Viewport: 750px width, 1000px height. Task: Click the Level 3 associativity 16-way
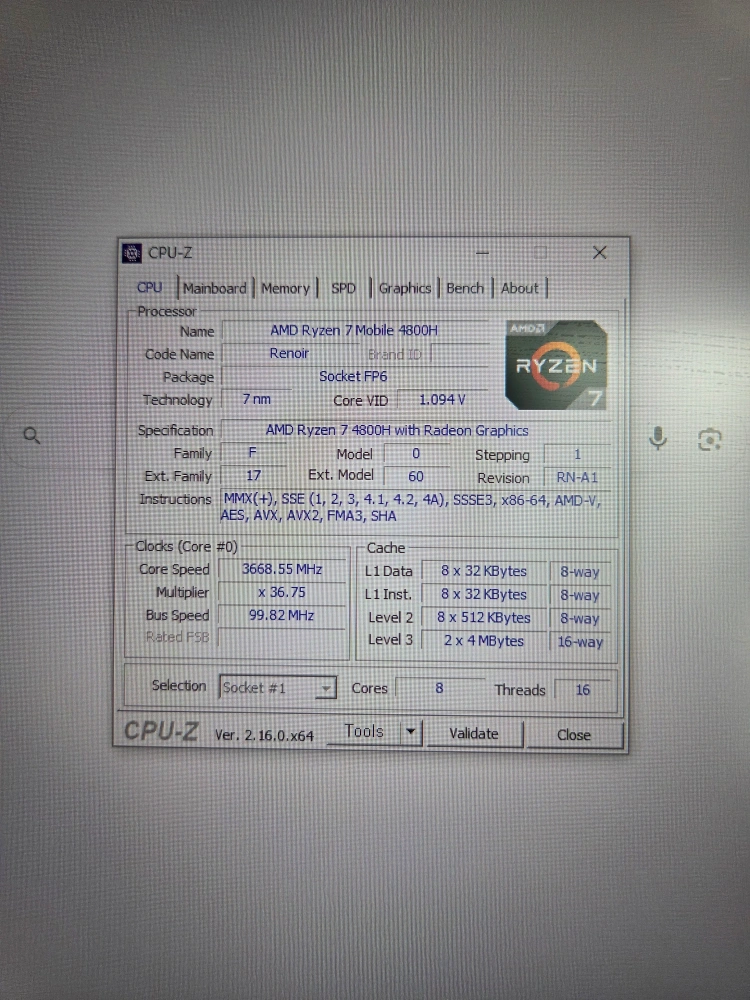tap(580, 642)
